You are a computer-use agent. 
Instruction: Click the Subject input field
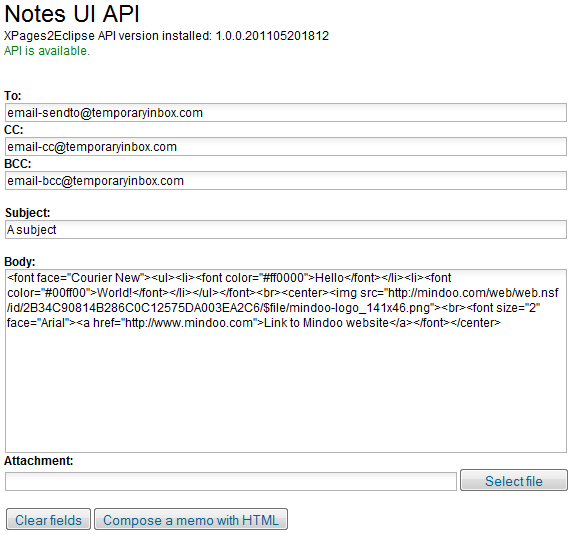click(x=286, y=229)
